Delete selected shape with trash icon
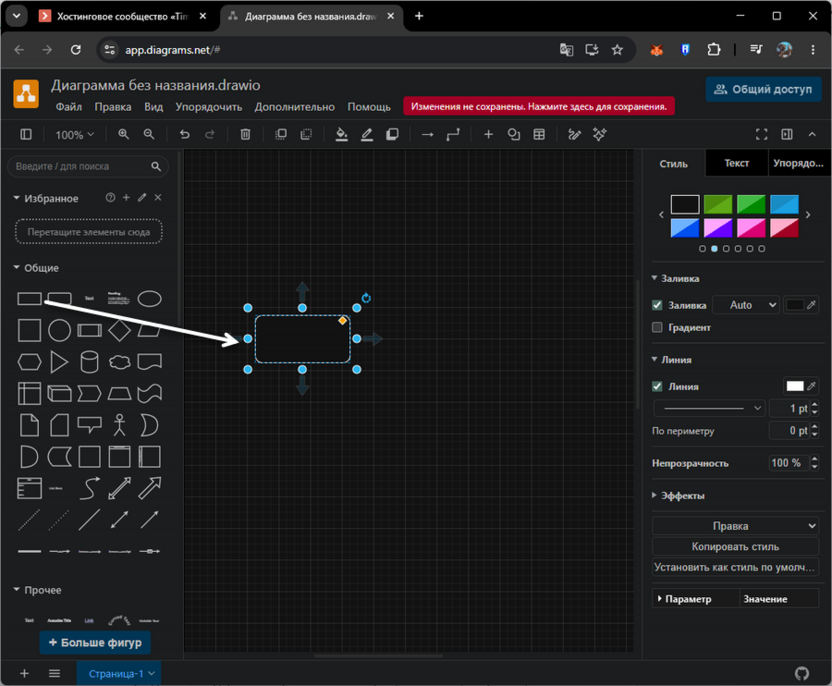 (x=245, y=135)
